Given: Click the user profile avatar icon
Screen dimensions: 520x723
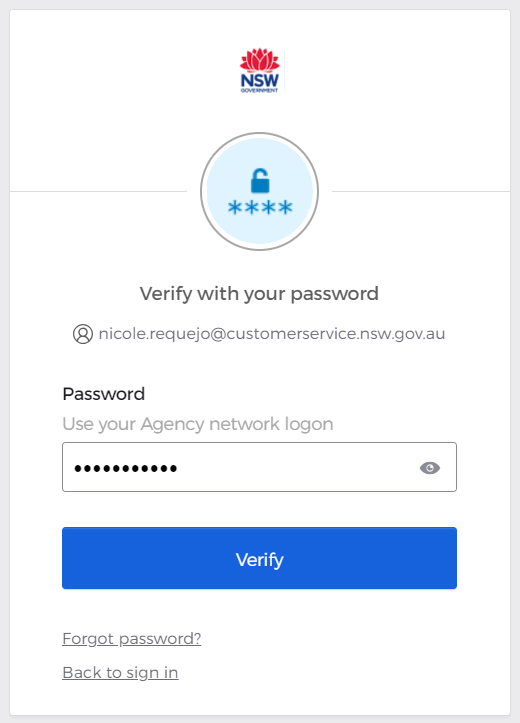Looking at the screenshot, I should coord(83,334).
